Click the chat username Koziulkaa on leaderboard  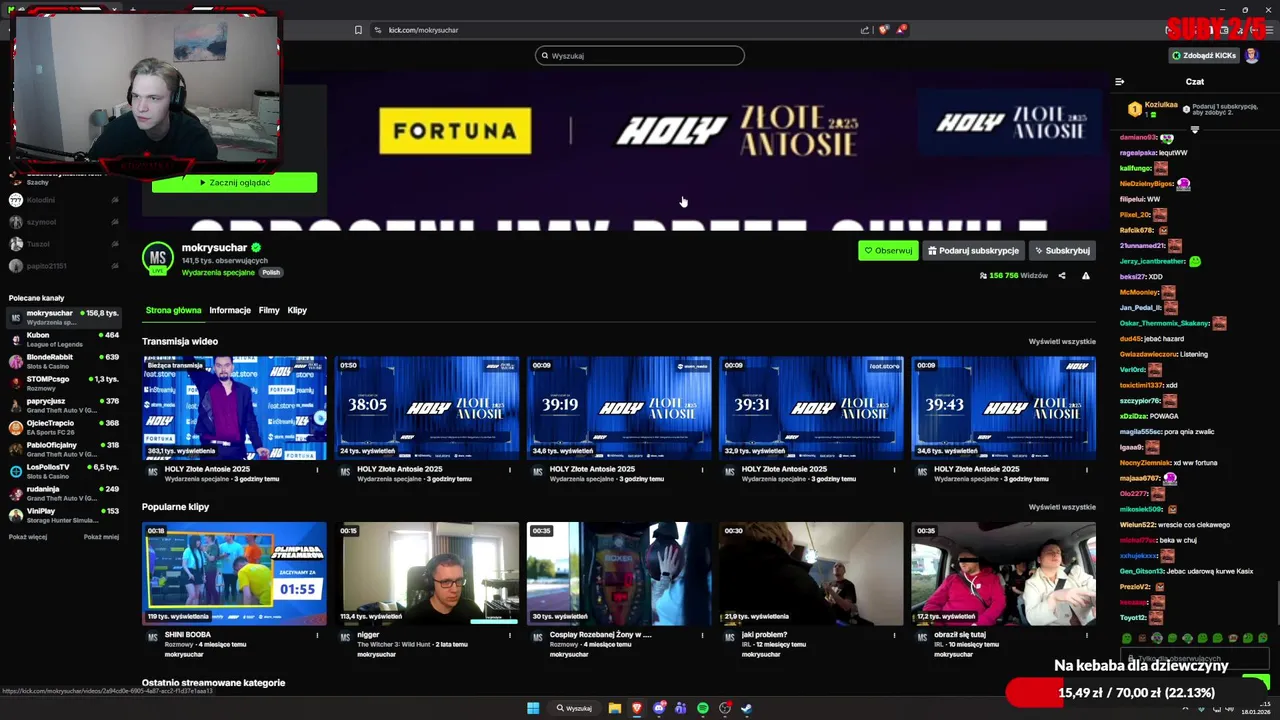pos(1161,104)
